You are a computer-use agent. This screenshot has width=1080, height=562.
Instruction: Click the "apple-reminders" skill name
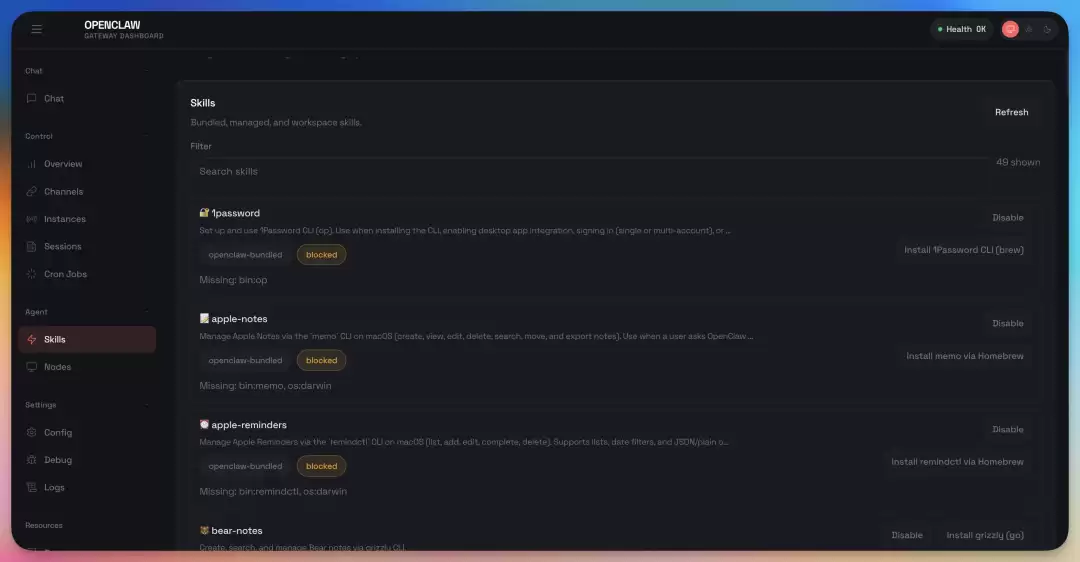tap(249, 425)
